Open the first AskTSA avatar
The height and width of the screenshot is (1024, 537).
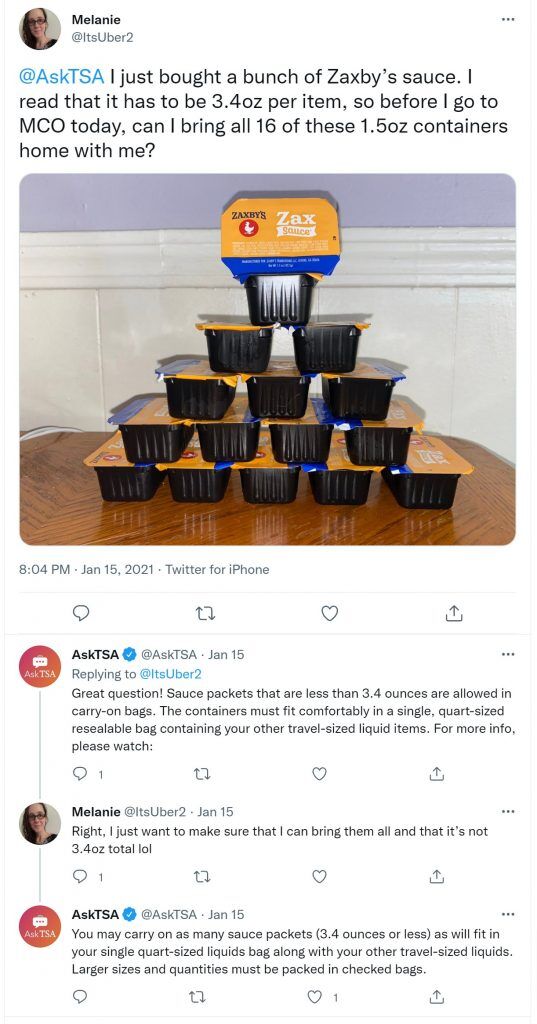click(40, 665)
